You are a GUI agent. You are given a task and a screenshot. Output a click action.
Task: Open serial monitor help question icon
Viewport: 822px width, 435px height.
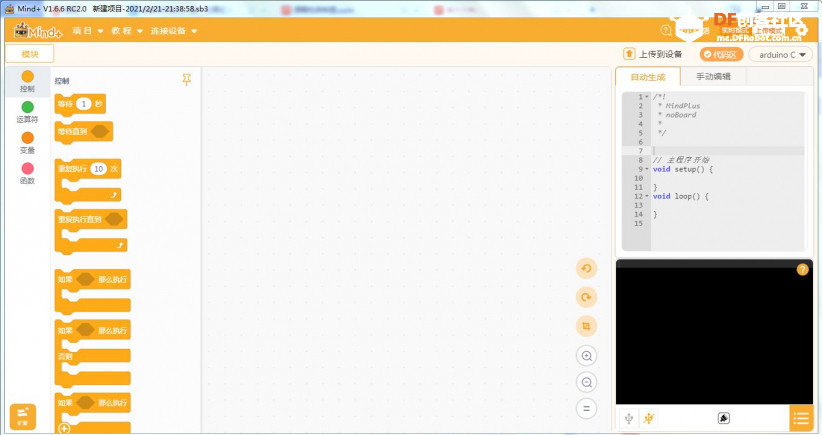802,269
